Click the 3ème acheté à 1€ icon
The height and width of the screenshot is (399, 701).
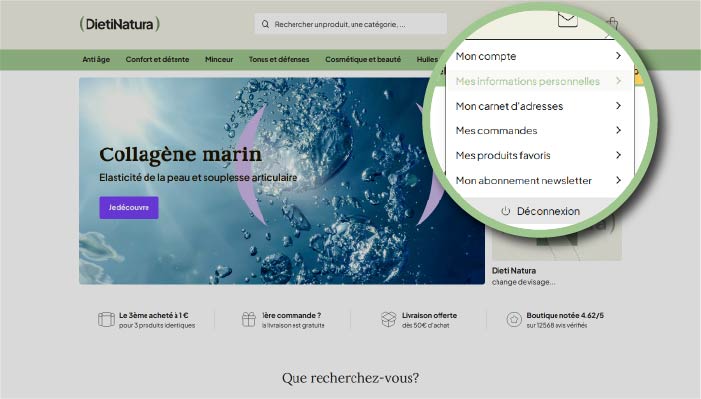pyautogui.click(x=106, y=319)
